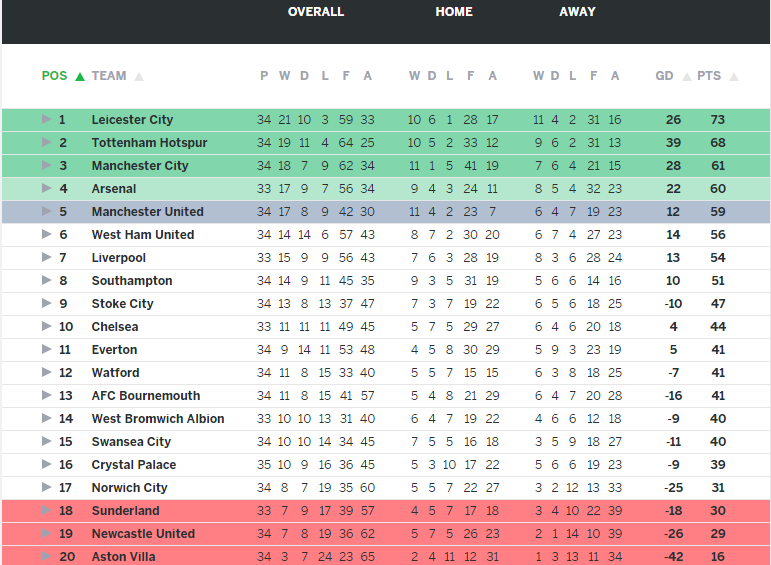Viewport: 771px width, 565px height.
Task: Click Leicester City's 73 points value
Action: point(717,120)
